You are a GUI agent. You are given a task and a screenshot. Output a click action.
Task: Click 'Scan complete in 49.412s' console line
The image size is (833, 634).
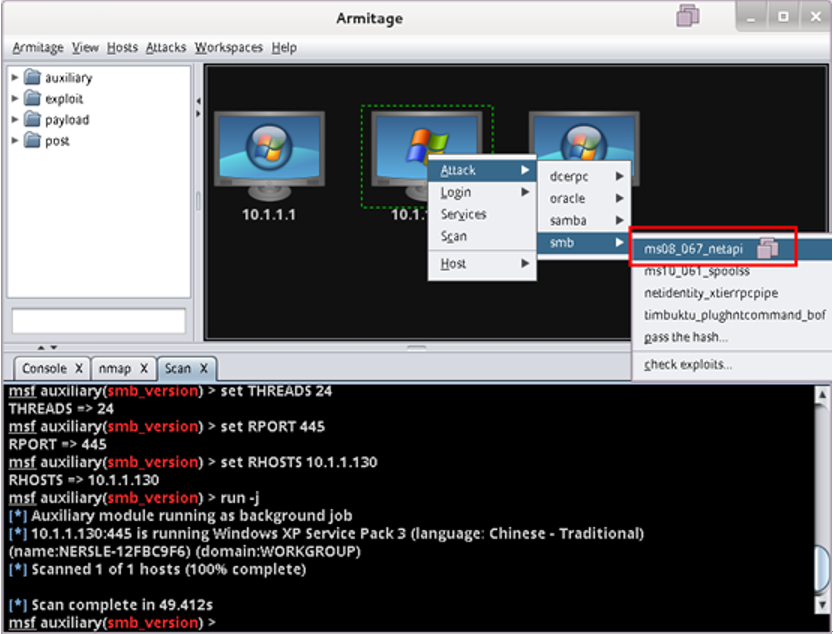pyautogui.click(x=122, y=605)
